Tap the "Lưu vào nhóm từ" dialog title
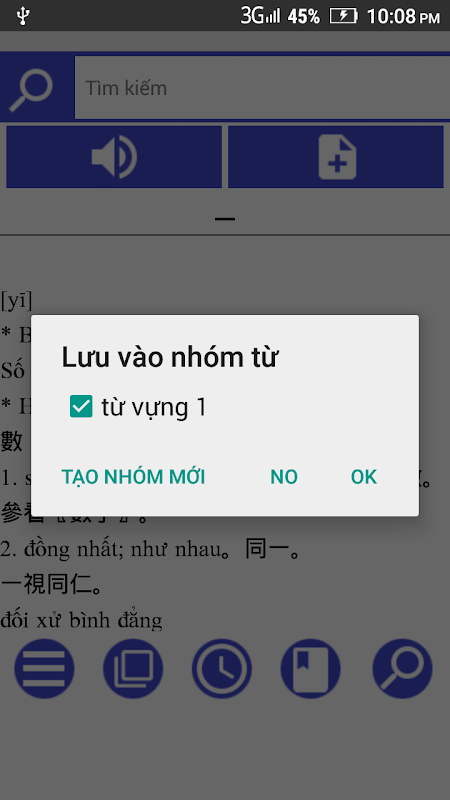Viewport: 450px width, 800px height. tap(169, 357)
